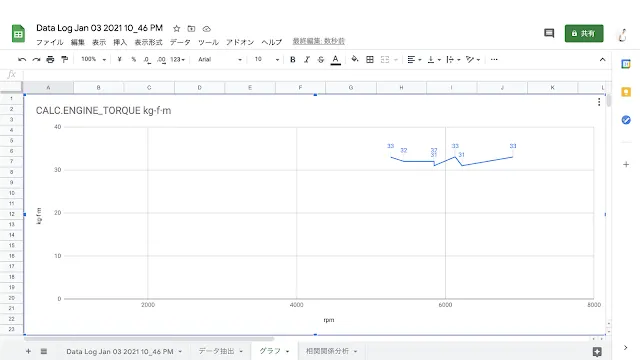Open the text color picker

point(336,60)
